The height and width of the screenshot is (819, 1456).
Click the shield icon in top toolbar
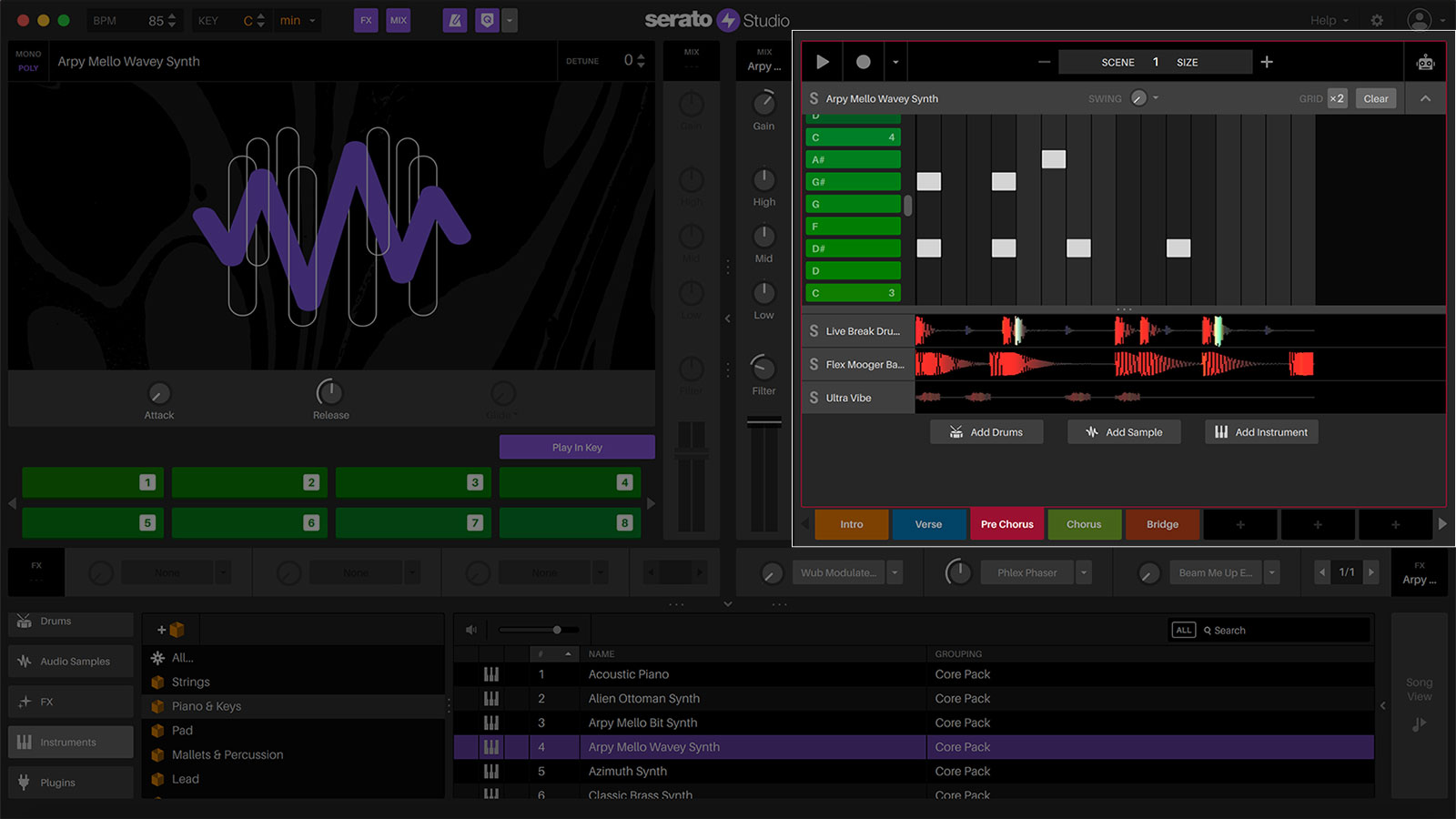tap(488, 20)
